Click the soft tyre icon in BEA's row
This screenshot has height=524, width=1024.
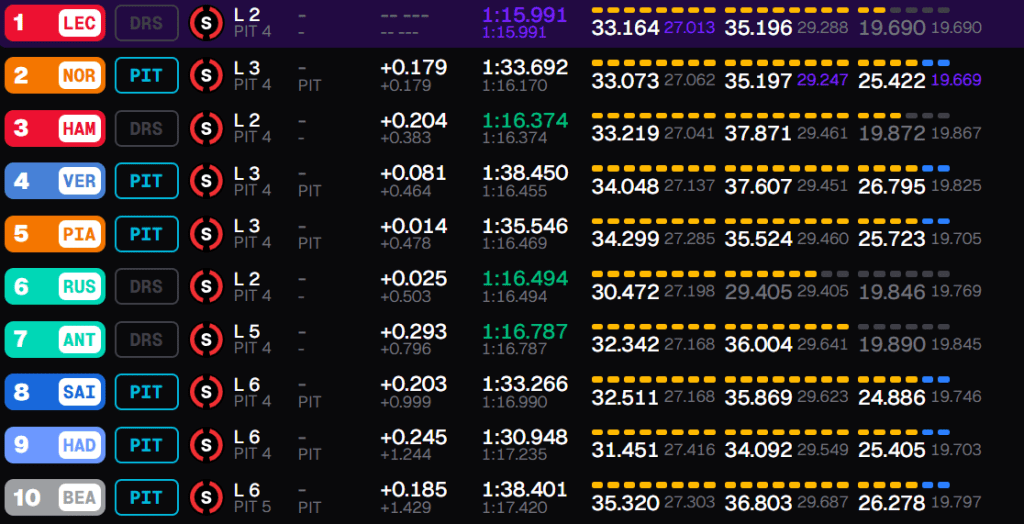pos(206,498)
